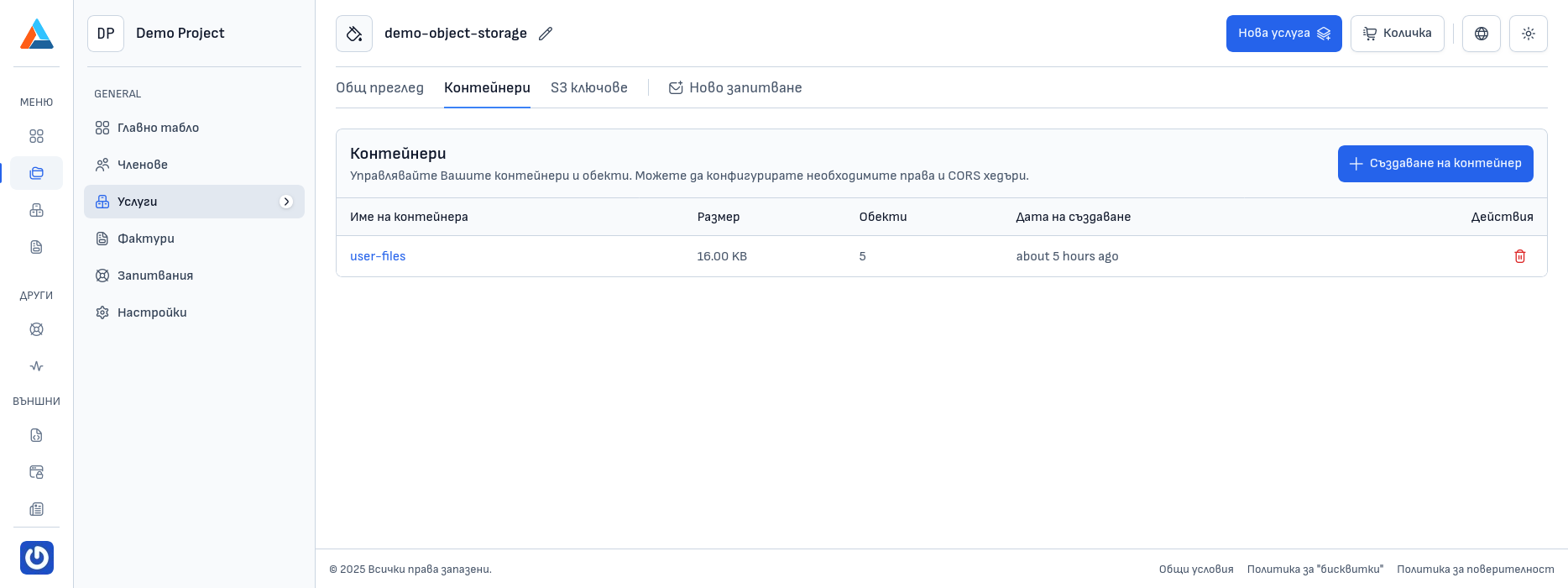Click the blue power logo at bottom left
The width and height of the screenshot is (1568, 588).
37,558
